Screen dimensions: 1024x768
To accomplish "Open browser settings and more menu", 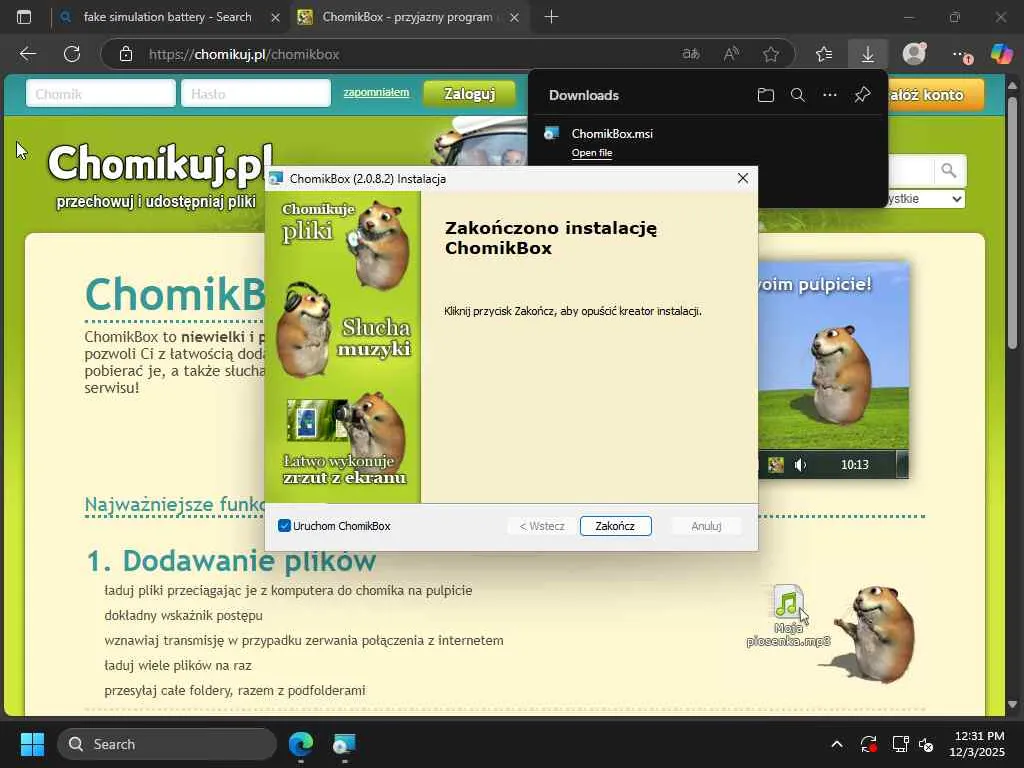I will pyautogui.click(x=961, y=54).
